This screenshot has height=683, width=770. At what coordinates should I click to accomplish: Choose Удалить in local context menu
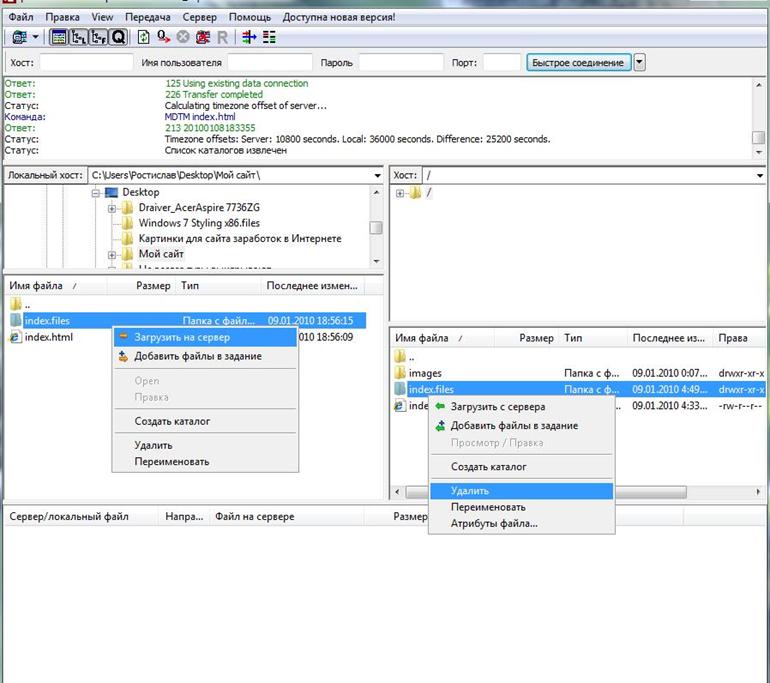pos(205,445)
